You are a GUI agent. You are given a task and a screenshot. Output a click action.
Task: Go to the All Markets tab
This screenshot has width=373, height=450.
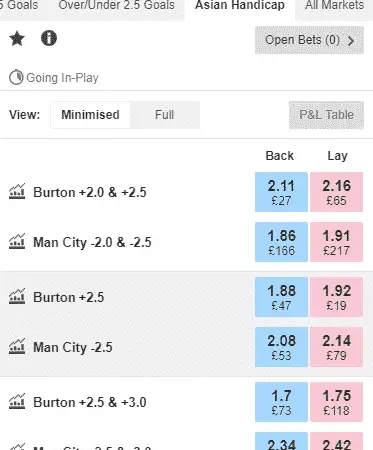pos(334,6)
